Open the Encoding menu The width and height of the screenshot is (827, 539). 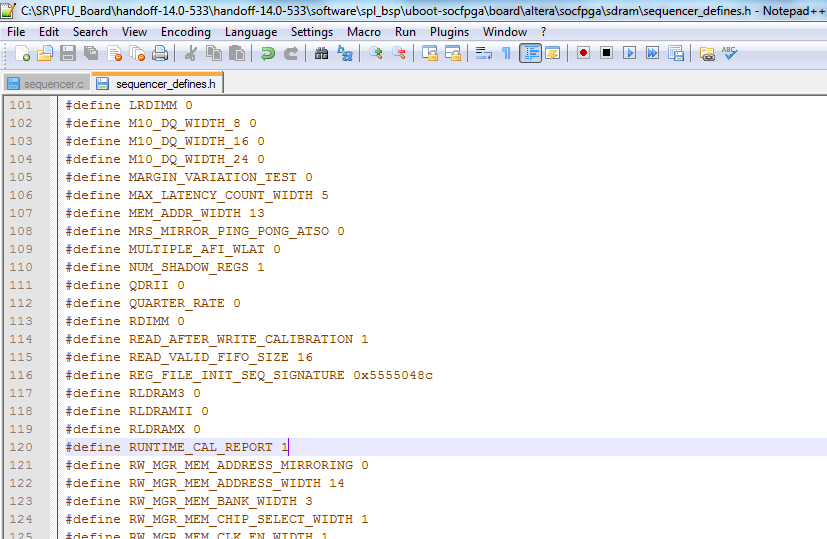point(185,32)
